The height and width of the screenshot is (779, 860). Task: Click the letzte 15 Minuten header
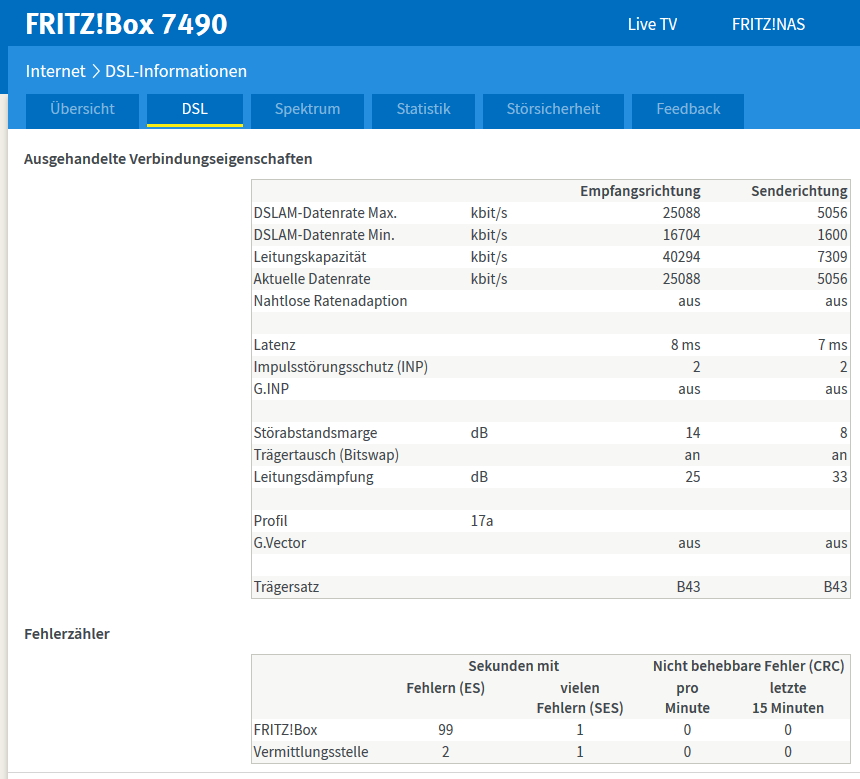pos(788,698)
